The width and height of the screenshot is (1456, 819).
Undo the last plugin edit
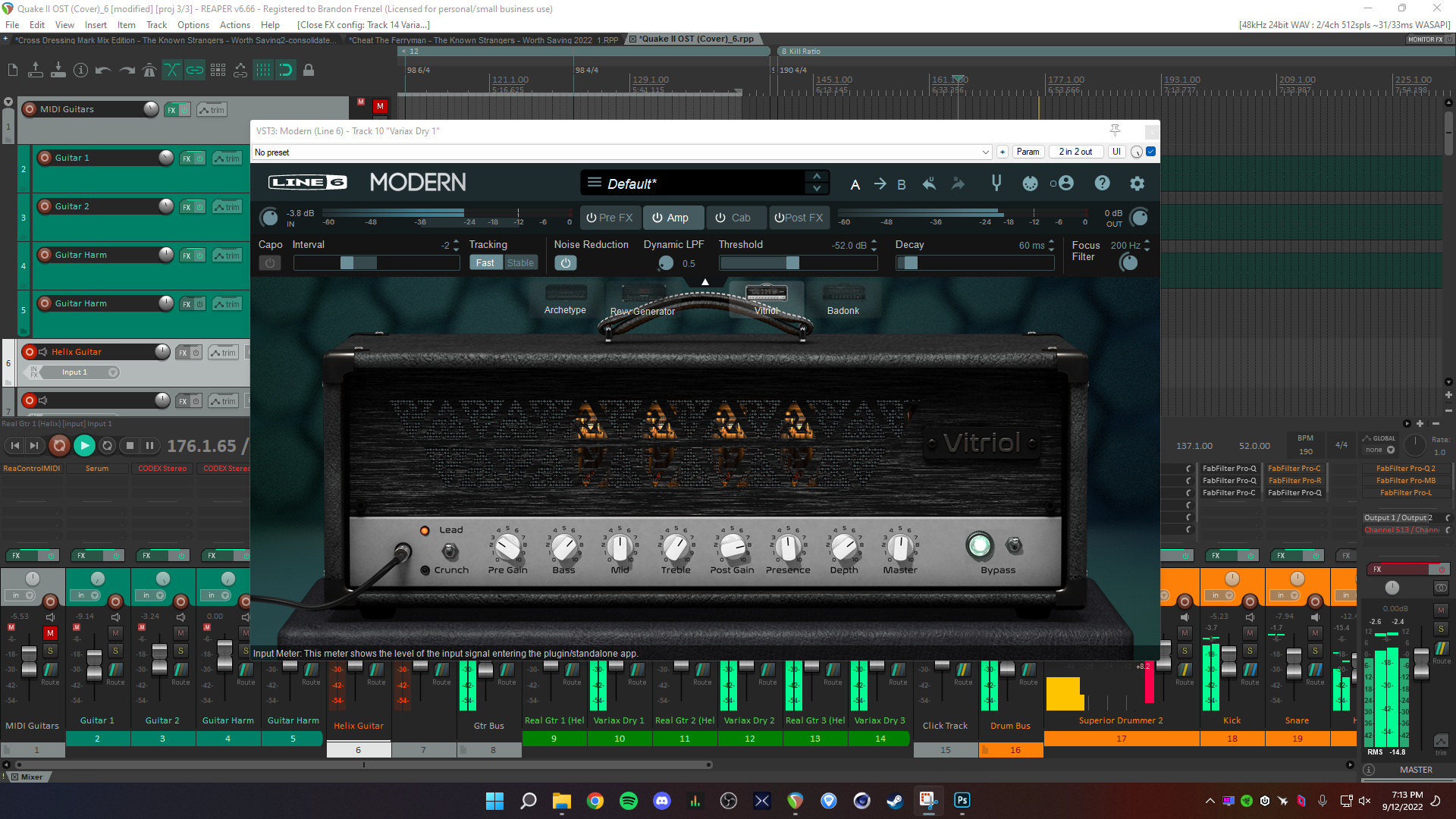pos(929,184)
